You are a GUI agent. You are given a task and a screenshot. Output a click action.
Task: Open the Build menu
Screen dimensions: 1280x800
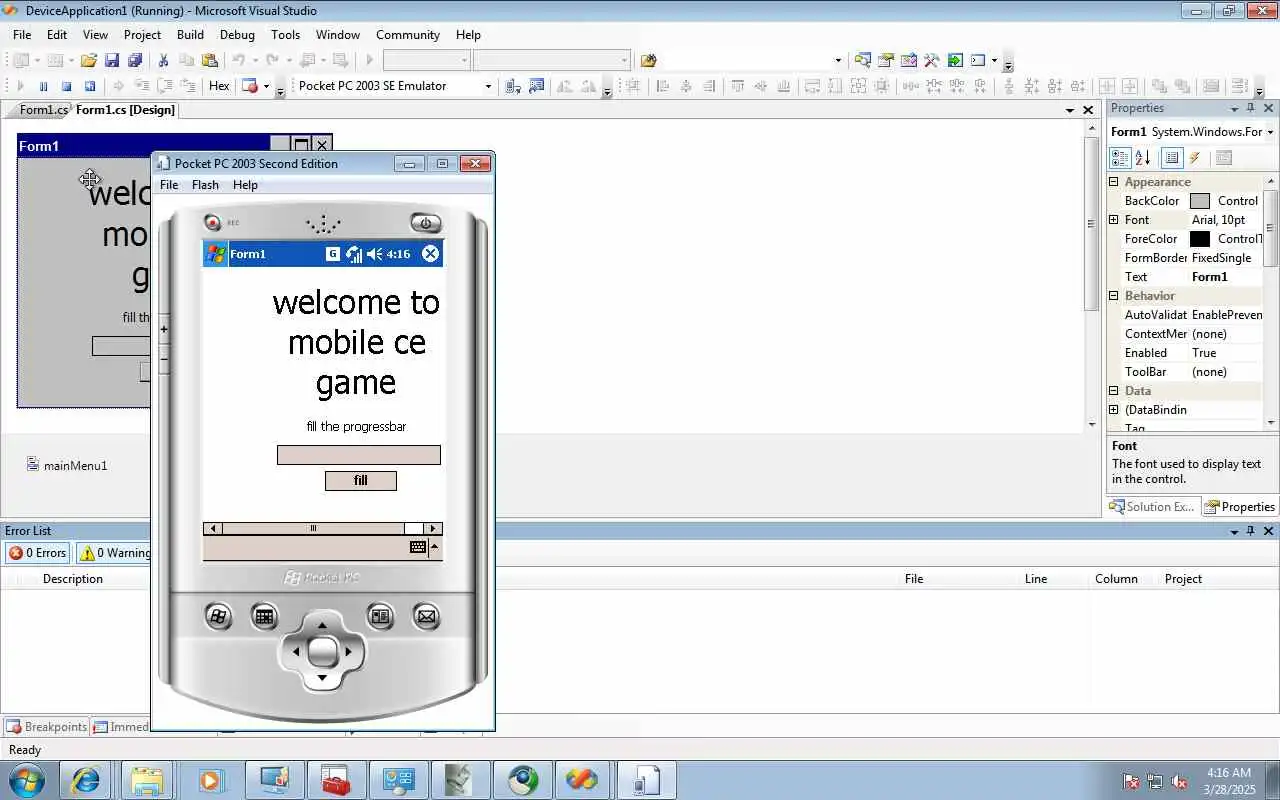(x=190, y=34)
